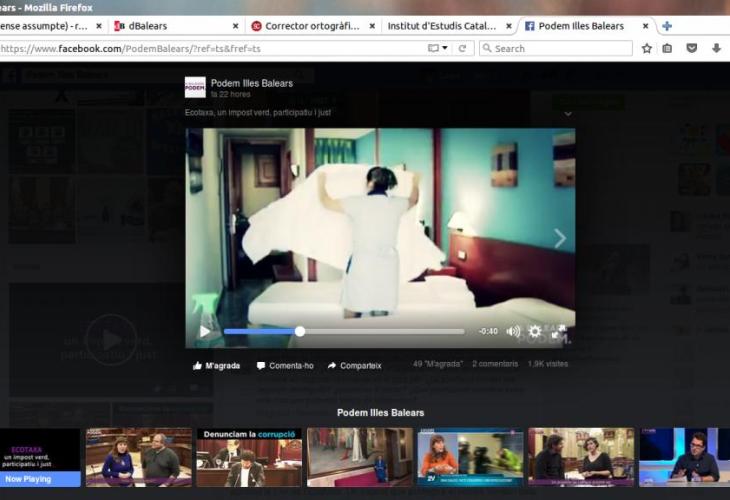Open the bookmarks list icon
This screenshot has width=730, height=500.
click(x=668, y=48)
